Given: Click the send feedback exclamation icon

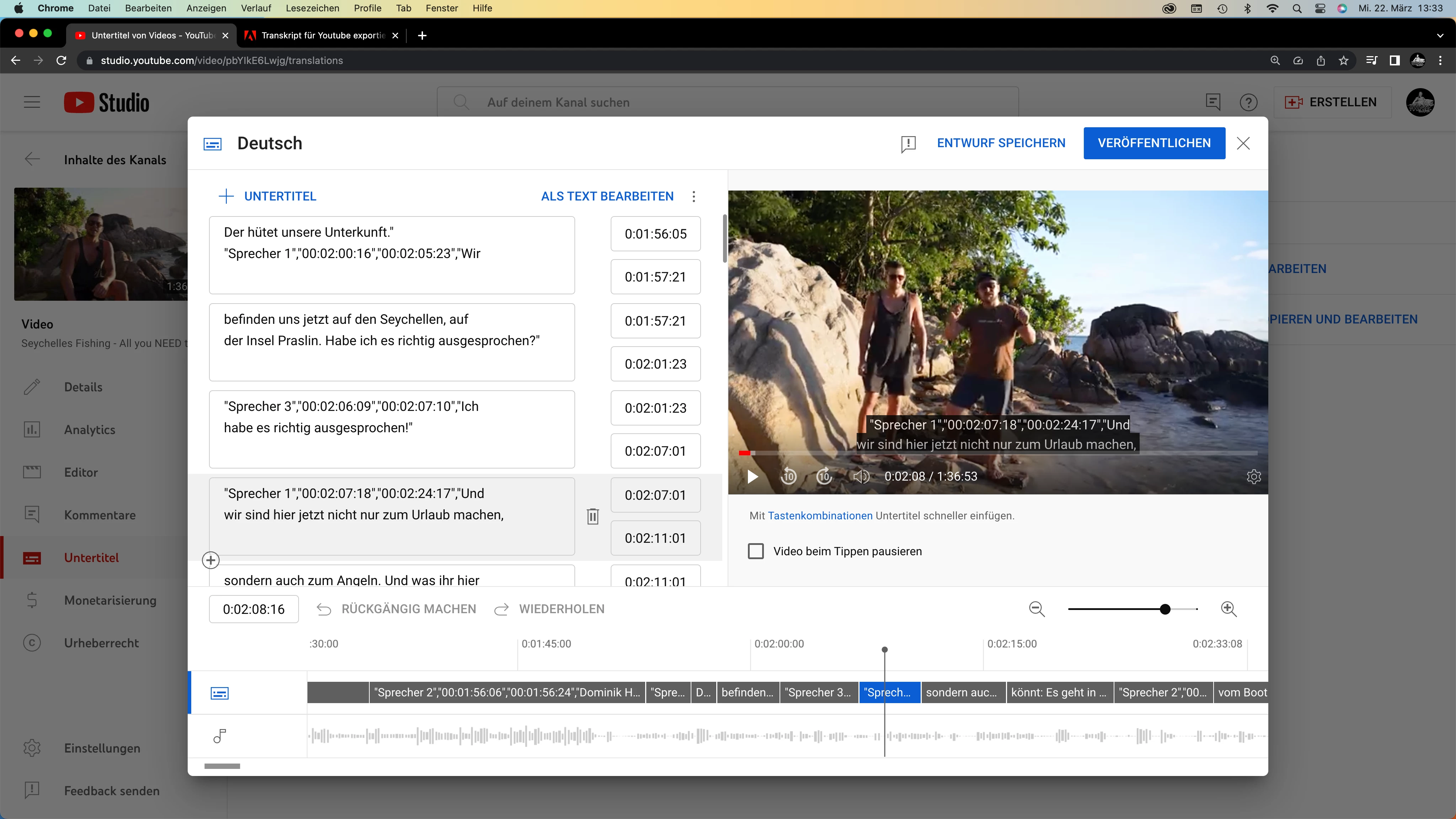Looking at the screenshot, I should [x=908, y=144].
